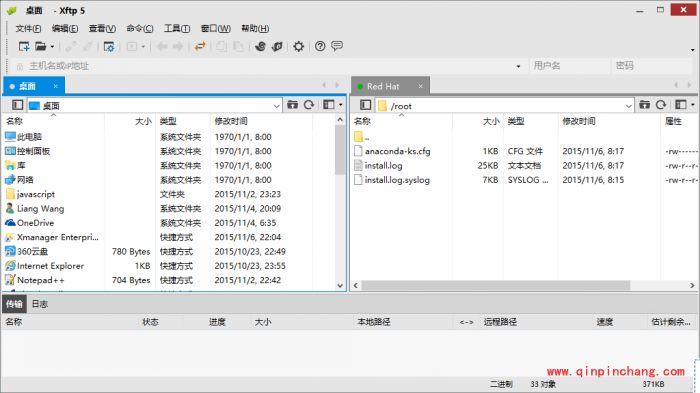This screenshot has height=393, width=700.
Task: Select the parent '..' folder in /root
Action: (362, 137)
